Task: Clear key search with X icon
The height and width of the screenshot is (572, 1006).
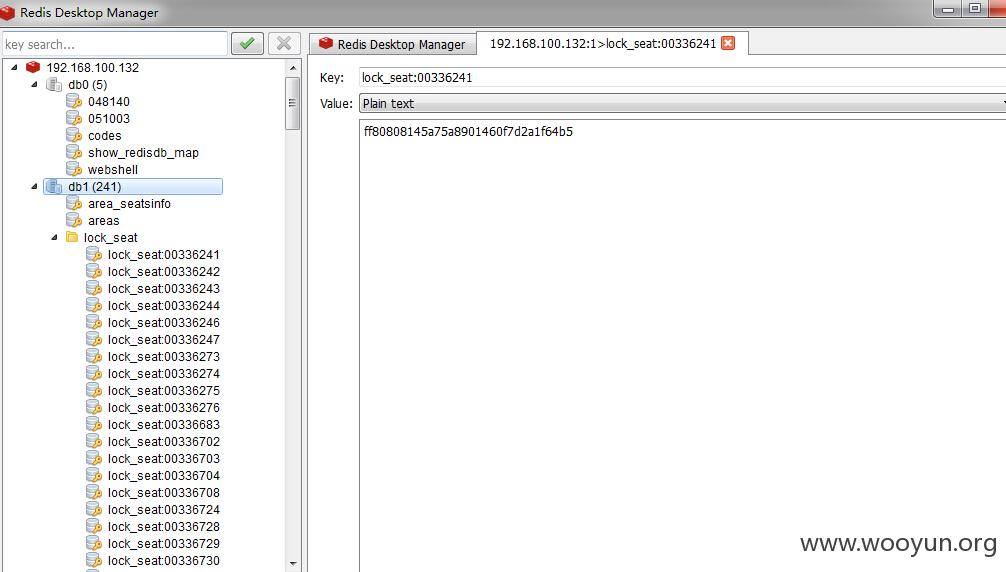Action: pyautogui.click(x=284, y=44)
